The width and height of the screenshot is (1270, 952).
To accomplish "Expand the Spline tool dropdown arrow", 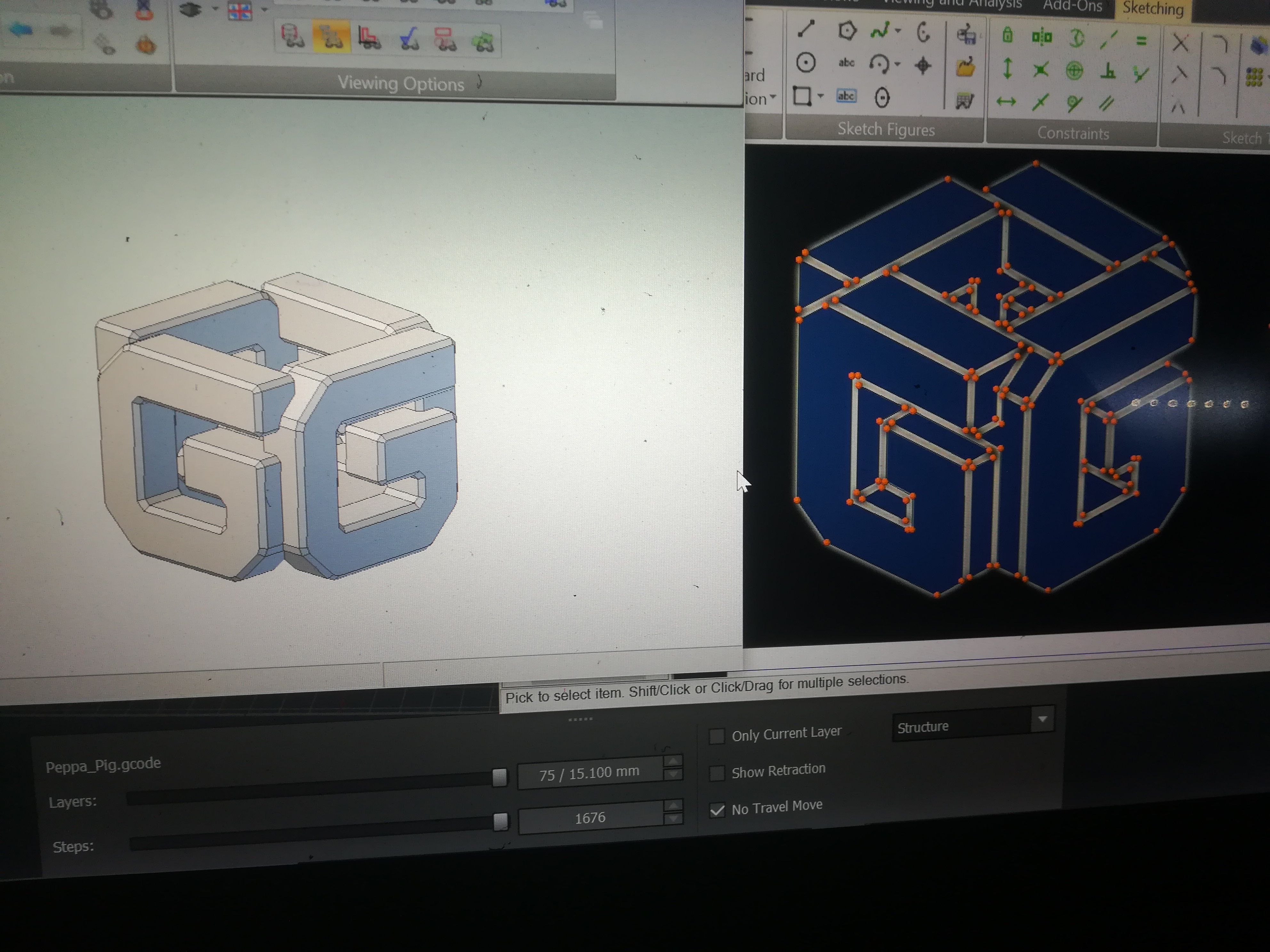I will coord(898,31).
